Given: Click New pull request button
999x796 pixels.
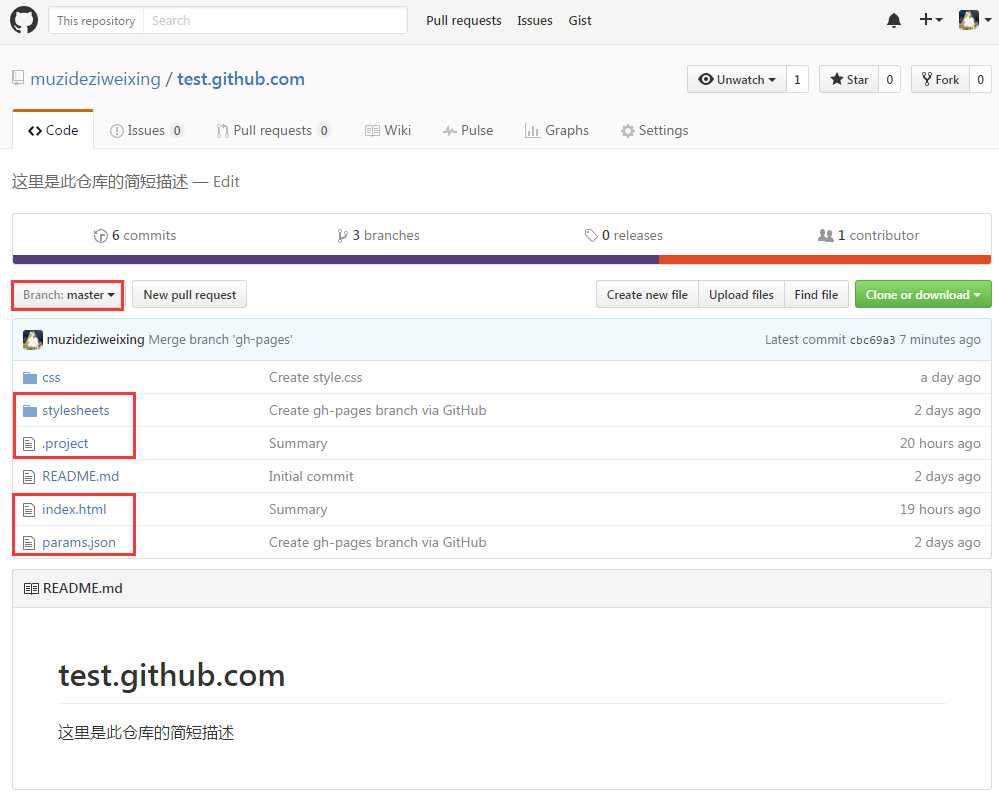Looking at the screenshot, I should click(x=190, y=295).
